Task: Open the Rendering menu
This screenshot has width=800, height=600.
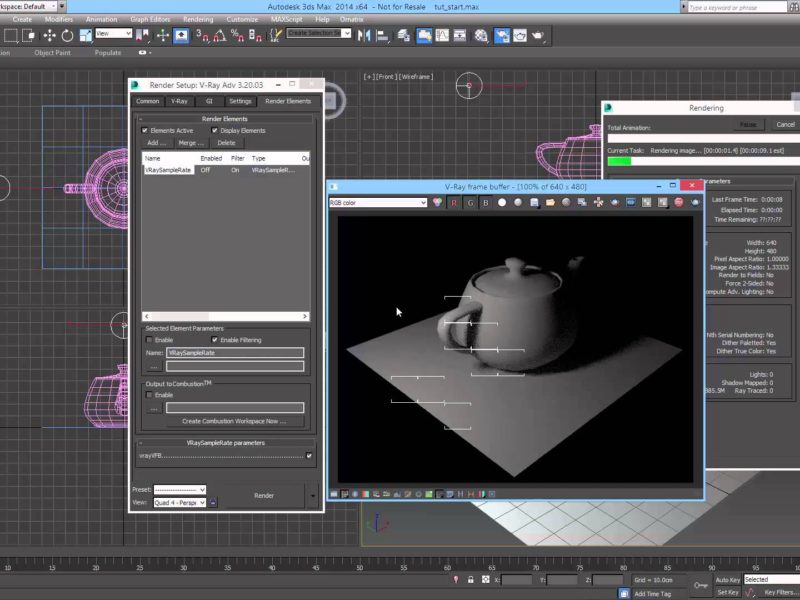Action: [198, 19]
